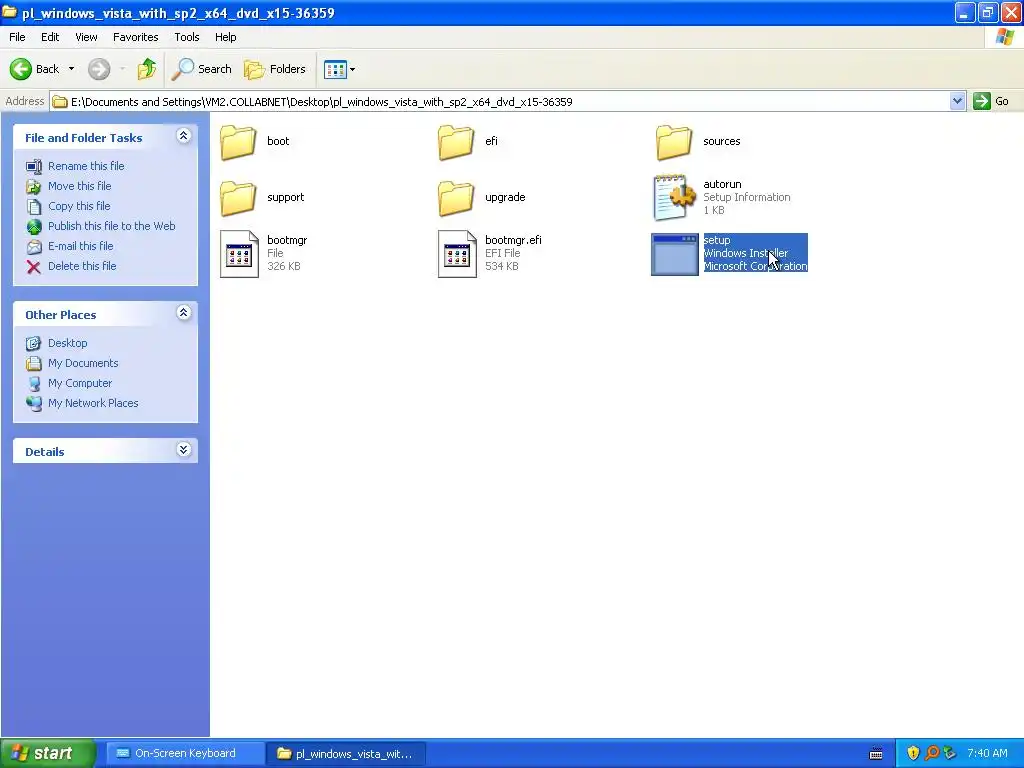Select the setup application icon

[675, 254]
